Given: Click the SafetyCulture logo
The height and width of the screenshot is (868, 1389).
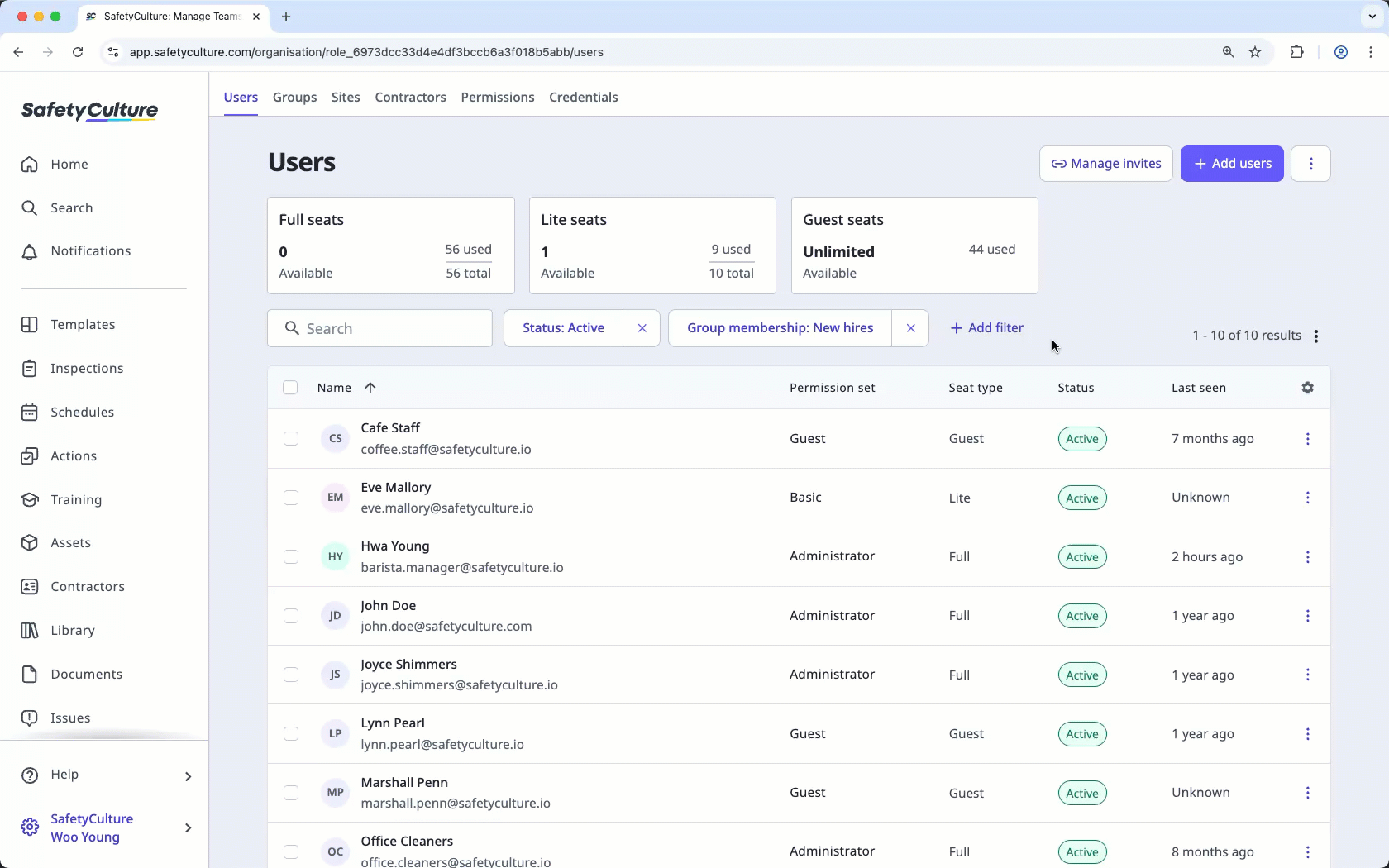Looking at the screenshot, I should click(89, 111).
